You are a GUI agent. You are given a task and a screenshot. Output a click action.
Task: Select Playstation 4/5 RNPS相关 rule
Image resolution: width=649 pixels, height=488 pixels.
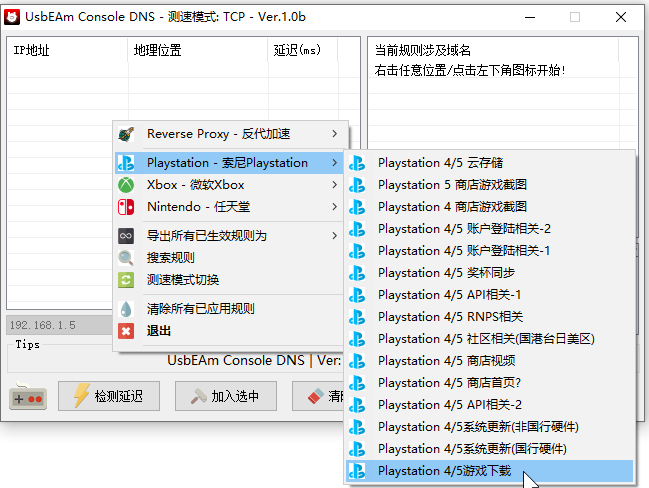490,317
